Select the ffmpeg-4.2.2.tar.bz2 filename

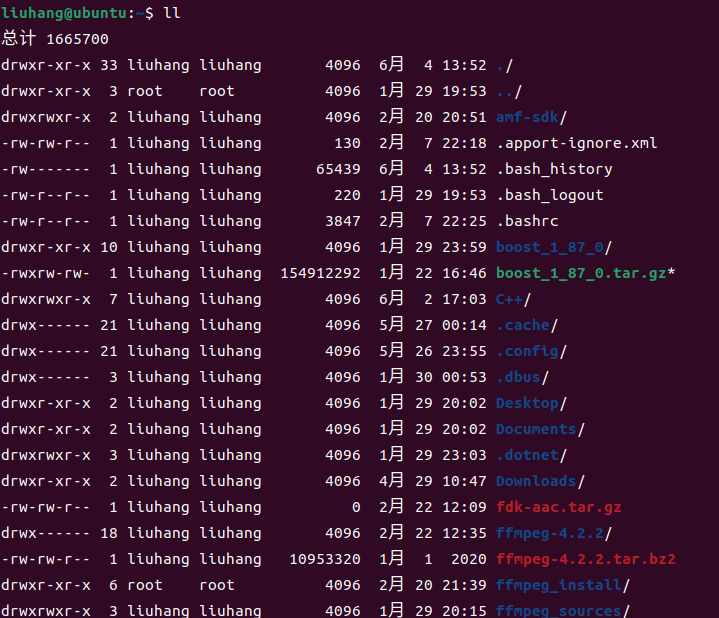pos(586,560)
